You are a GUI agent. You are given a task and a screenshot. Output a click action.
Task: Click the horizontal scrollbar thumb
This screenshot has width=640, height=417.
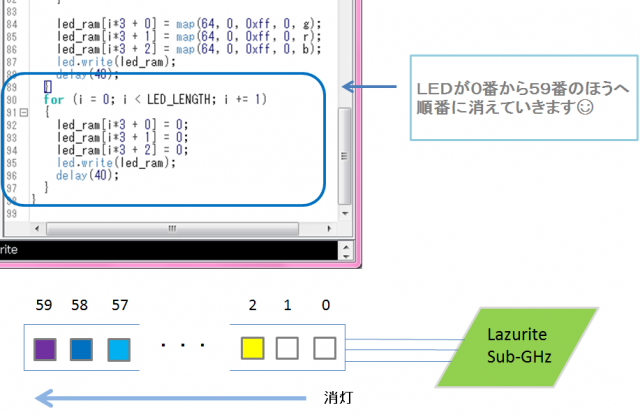(x=172, y=228)
